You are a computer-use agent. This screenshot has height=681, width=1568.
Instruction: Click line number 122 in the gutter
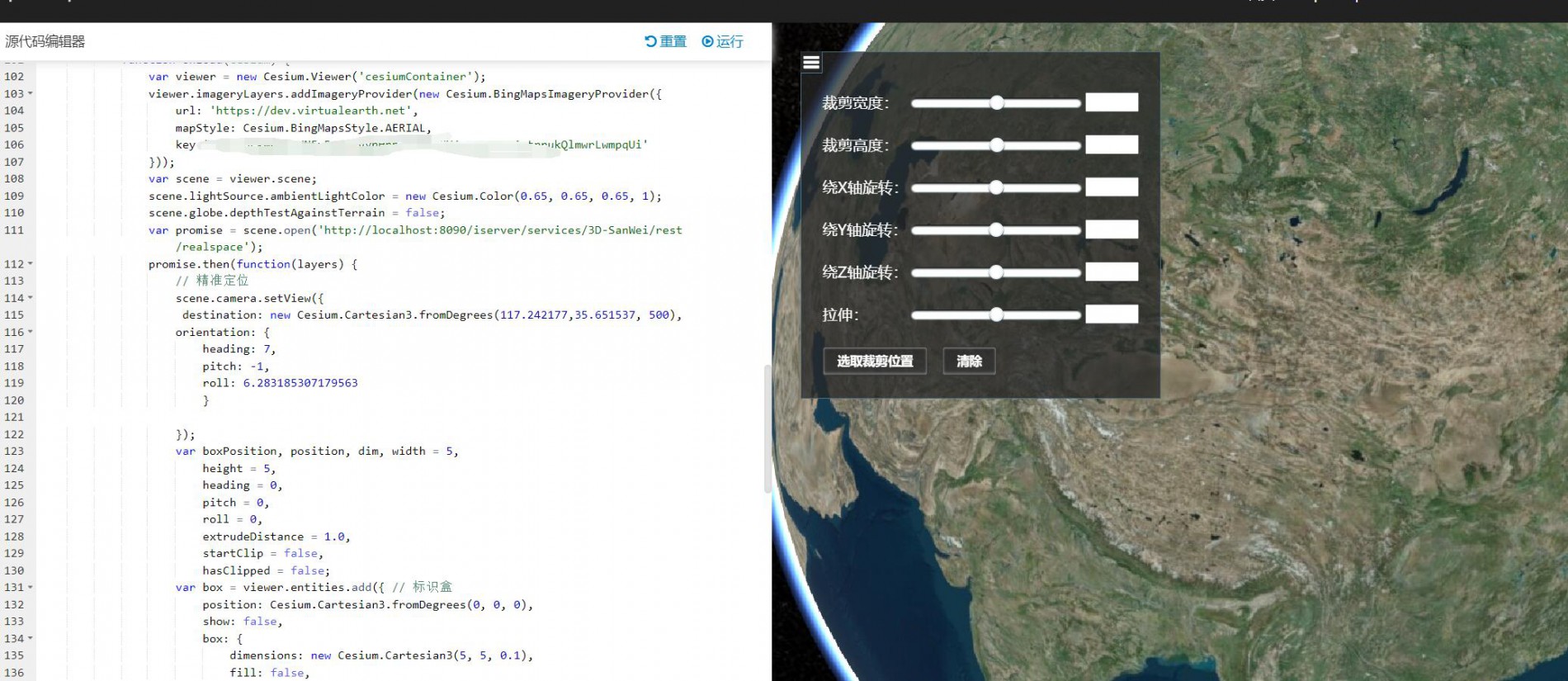click(14, 434)
